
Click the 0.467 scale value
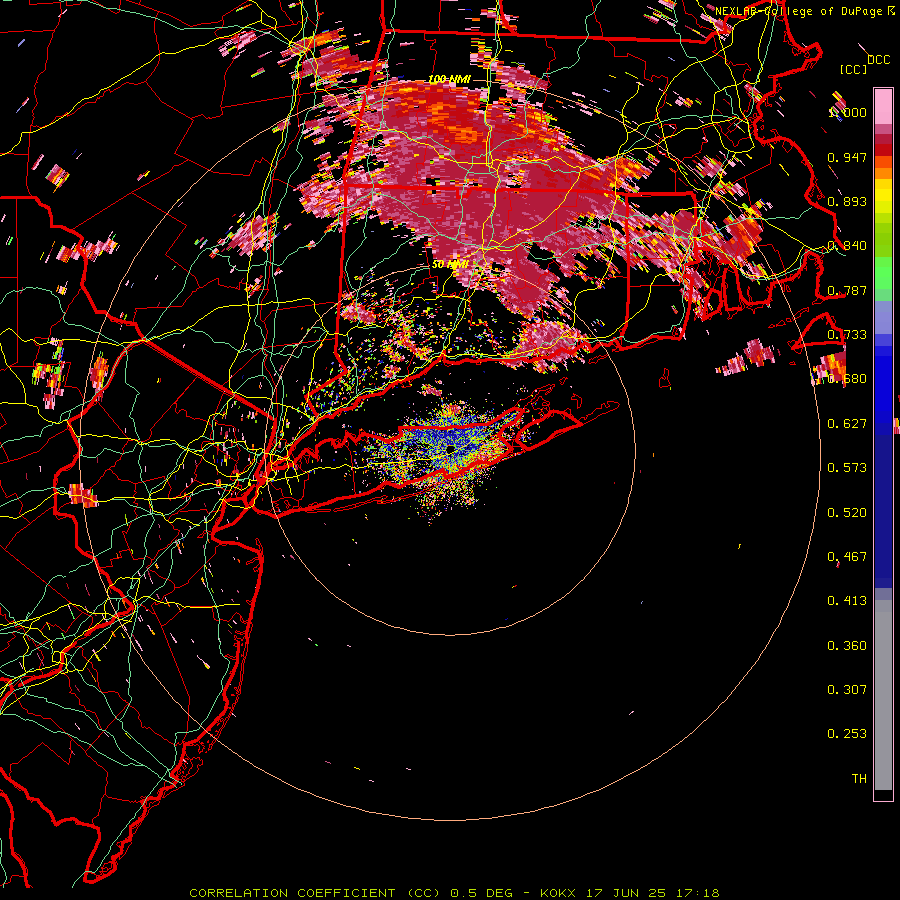[x=847, y=557]
